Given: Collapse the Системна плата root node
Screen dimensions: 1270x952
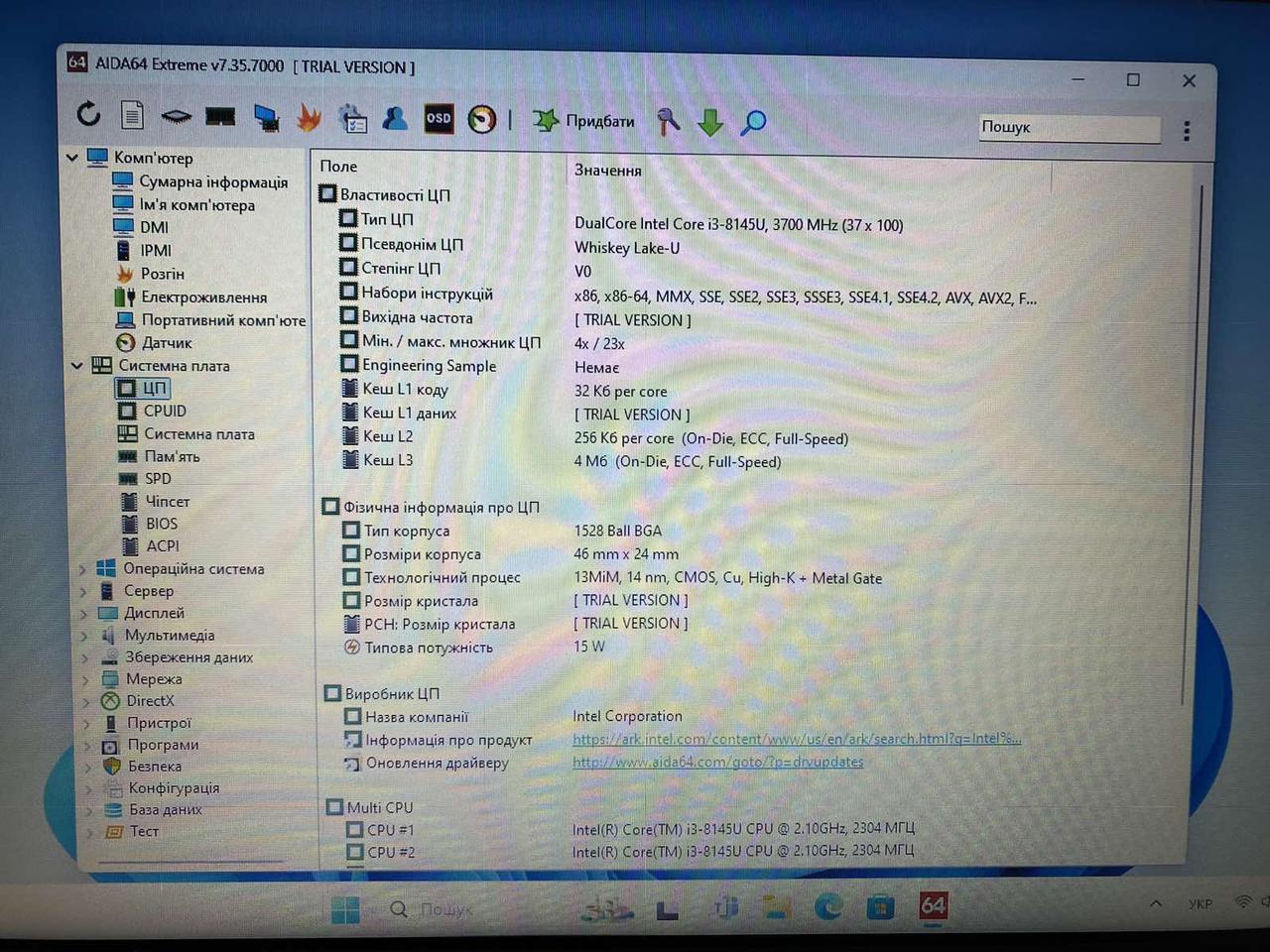Looking at the screenshot, I should point(76,365).
